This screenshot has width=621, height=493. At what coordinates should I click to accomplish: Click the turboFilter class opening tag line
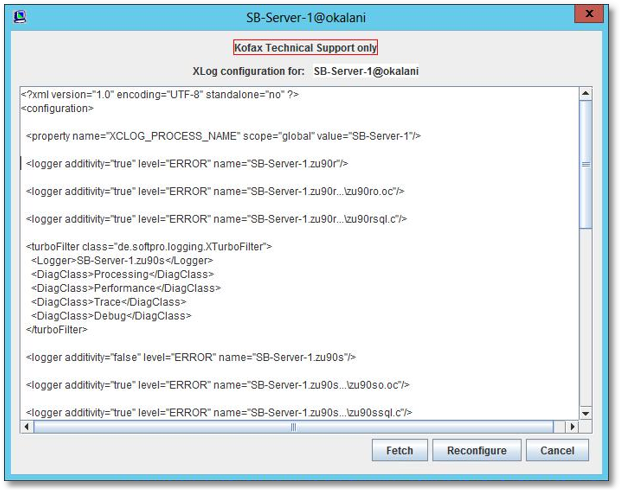click(x=148, y=246)
